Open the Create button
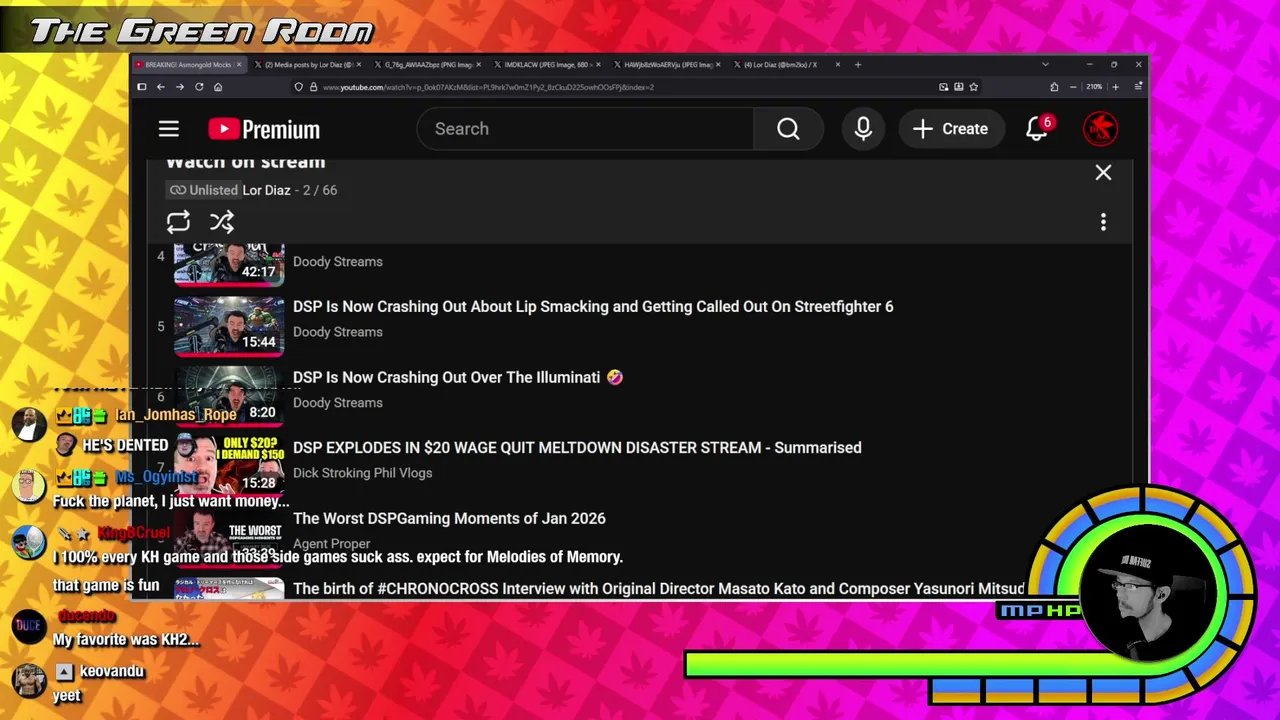 pos(950,129)
